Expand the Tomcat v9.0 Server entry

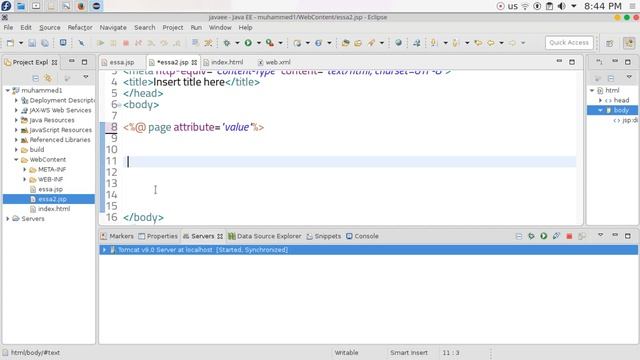[x=104, y=250]
